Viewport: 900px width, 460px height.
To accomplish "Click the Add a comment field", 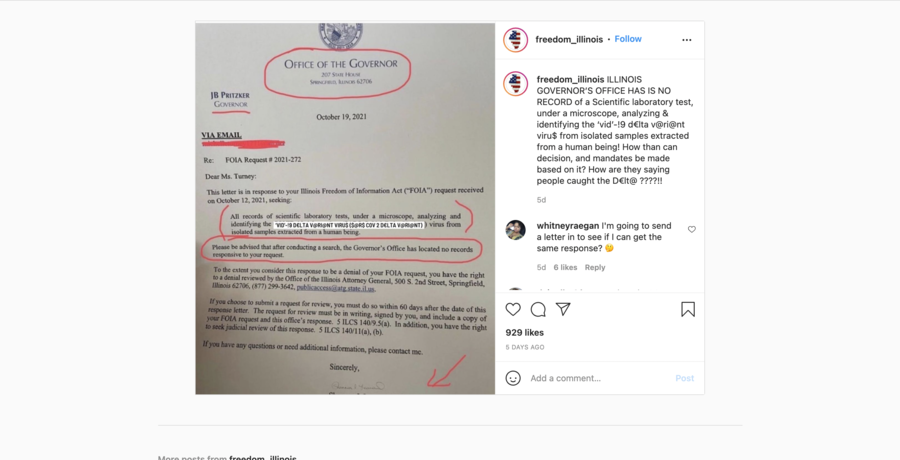I will pos(597,378).
